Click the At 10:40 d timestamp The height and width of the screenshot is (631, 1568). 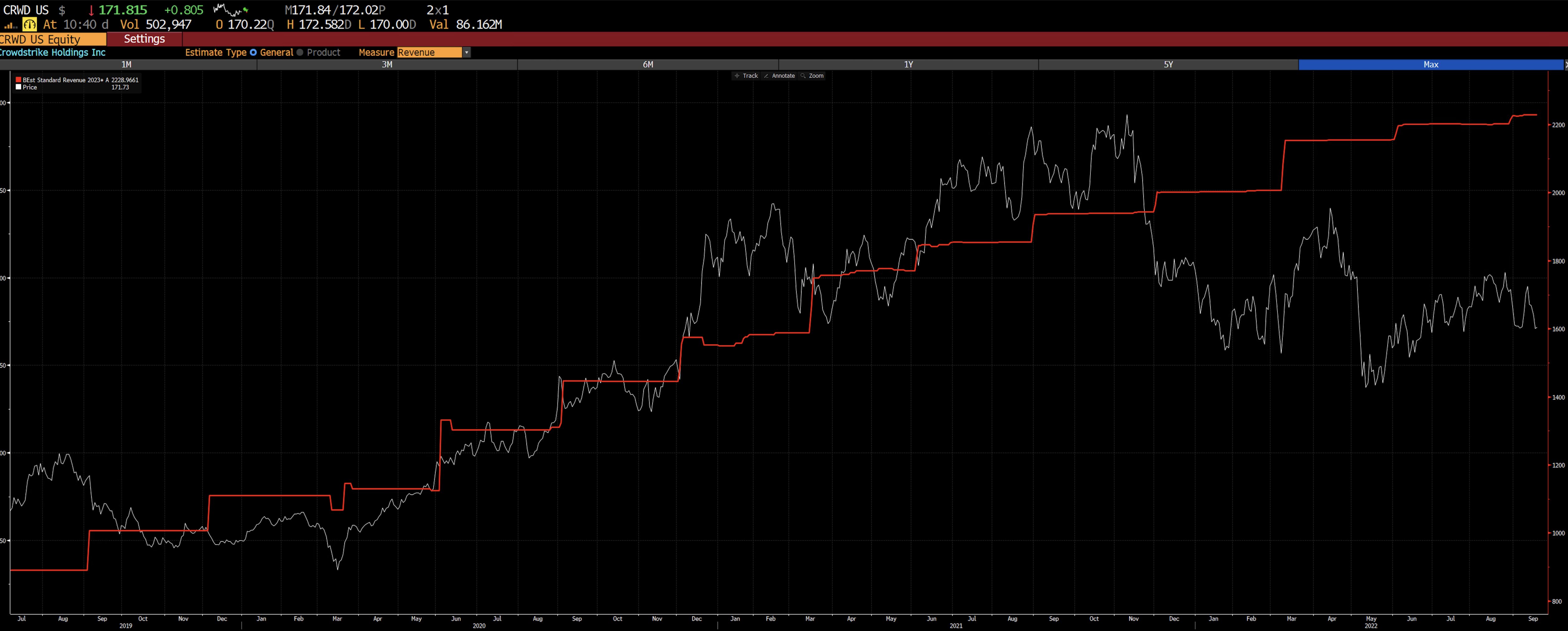click(x=75, y=25)
